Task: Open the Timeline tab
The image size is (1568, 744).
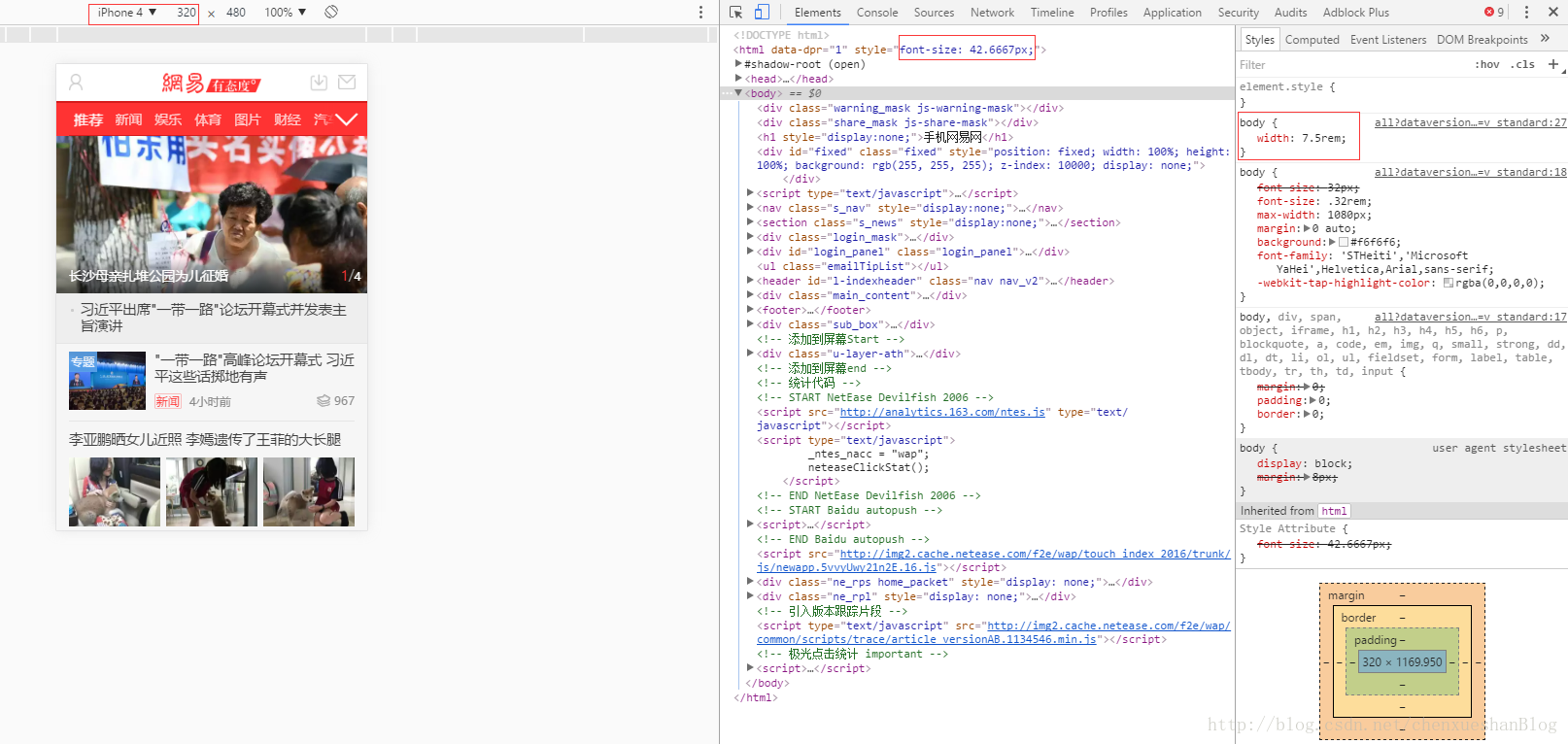Action: (1052, 13)
